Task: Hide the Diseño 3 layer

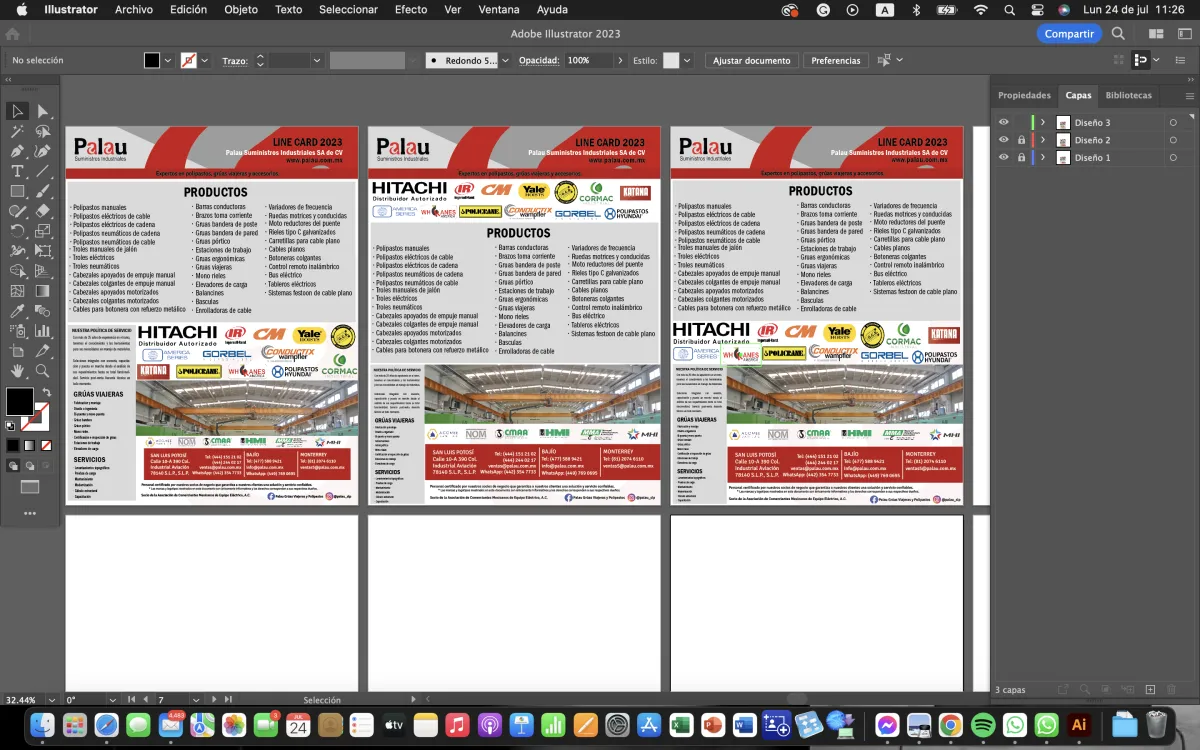Action: 1004,123
